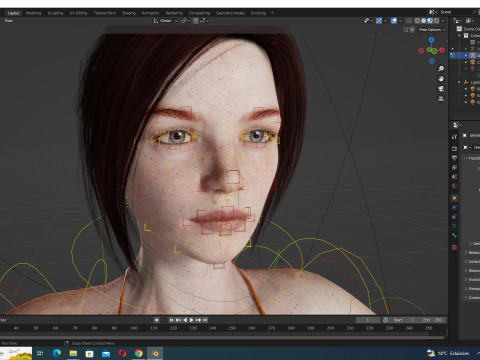
Task: Open the Rendering workspace tab
Action: [x=174, y=13]
